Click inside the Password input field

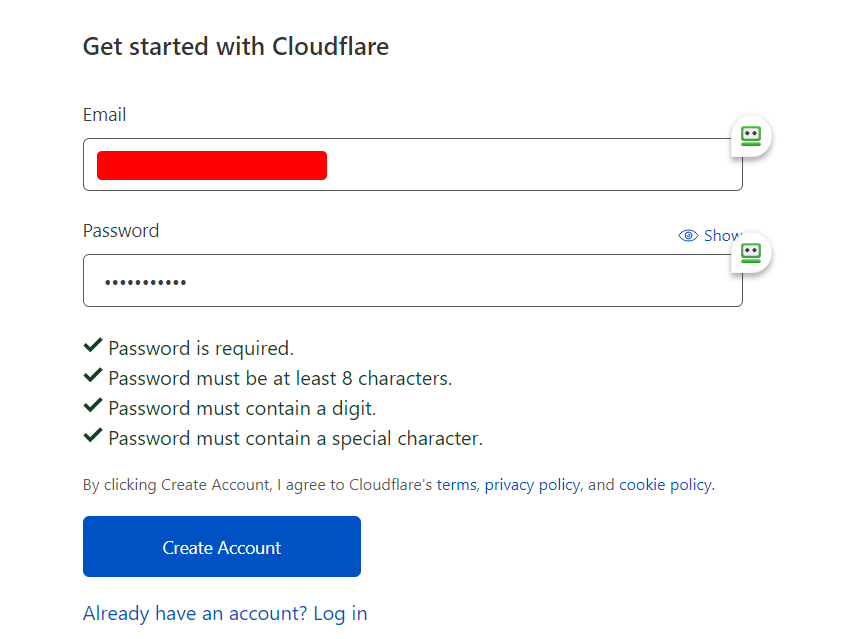[412, 281]
